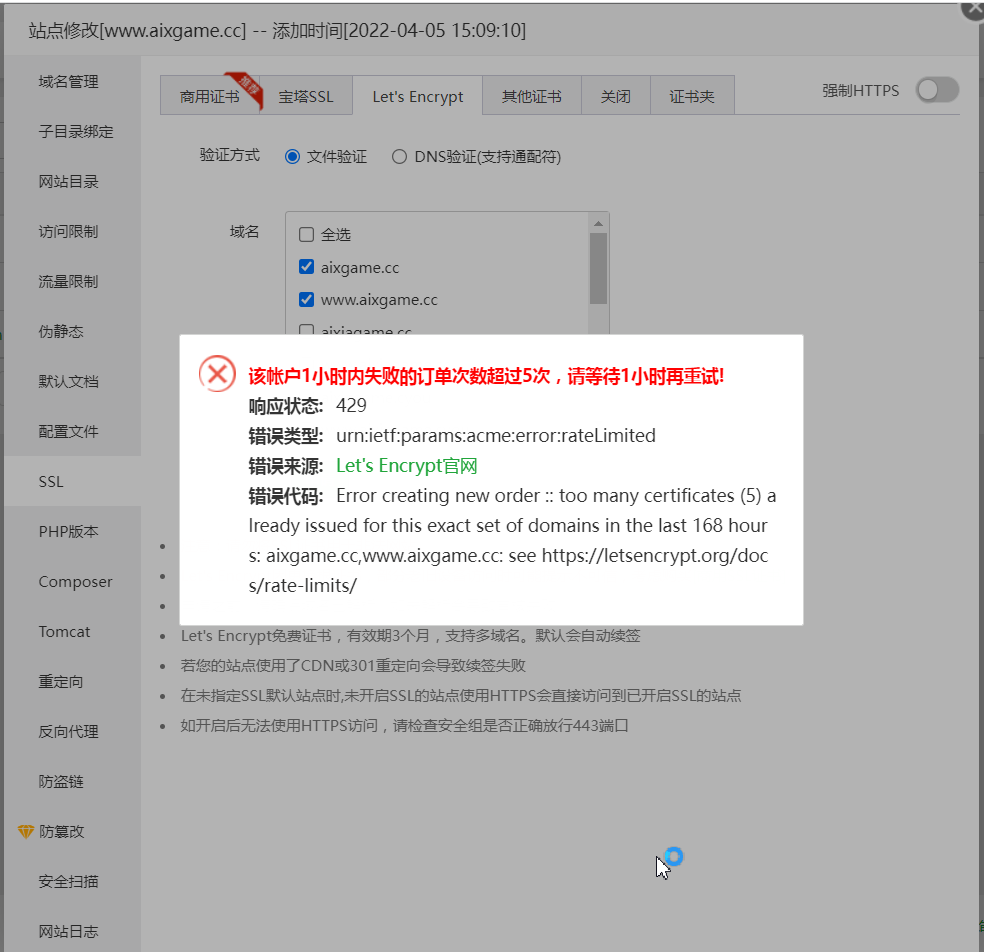Click the domain list scroll-up arrow
The image size is (984, 952).
point(599,223)
